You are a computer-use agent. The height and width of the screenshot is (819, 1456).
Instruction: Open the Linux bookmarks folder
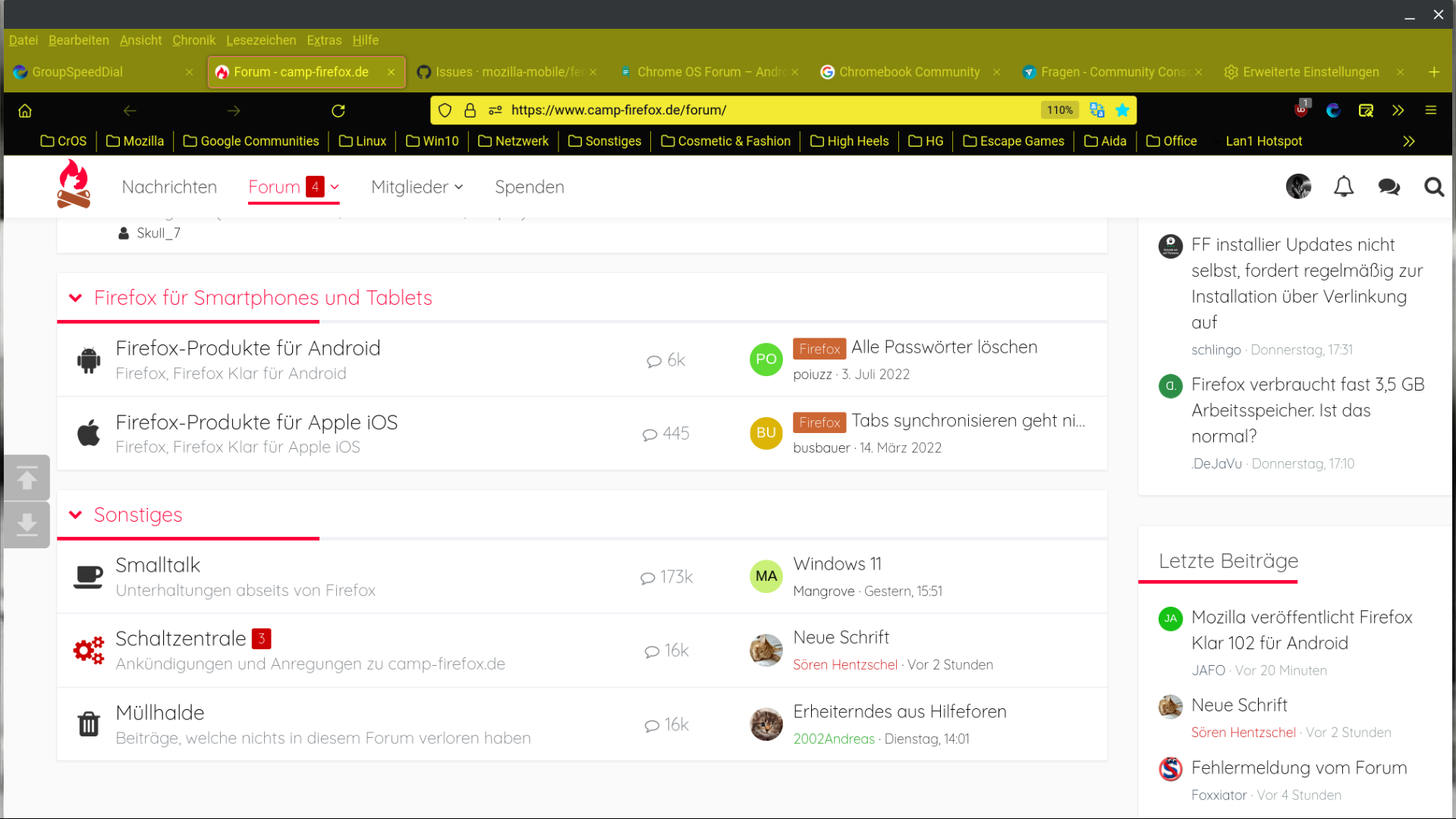[363, 142]
